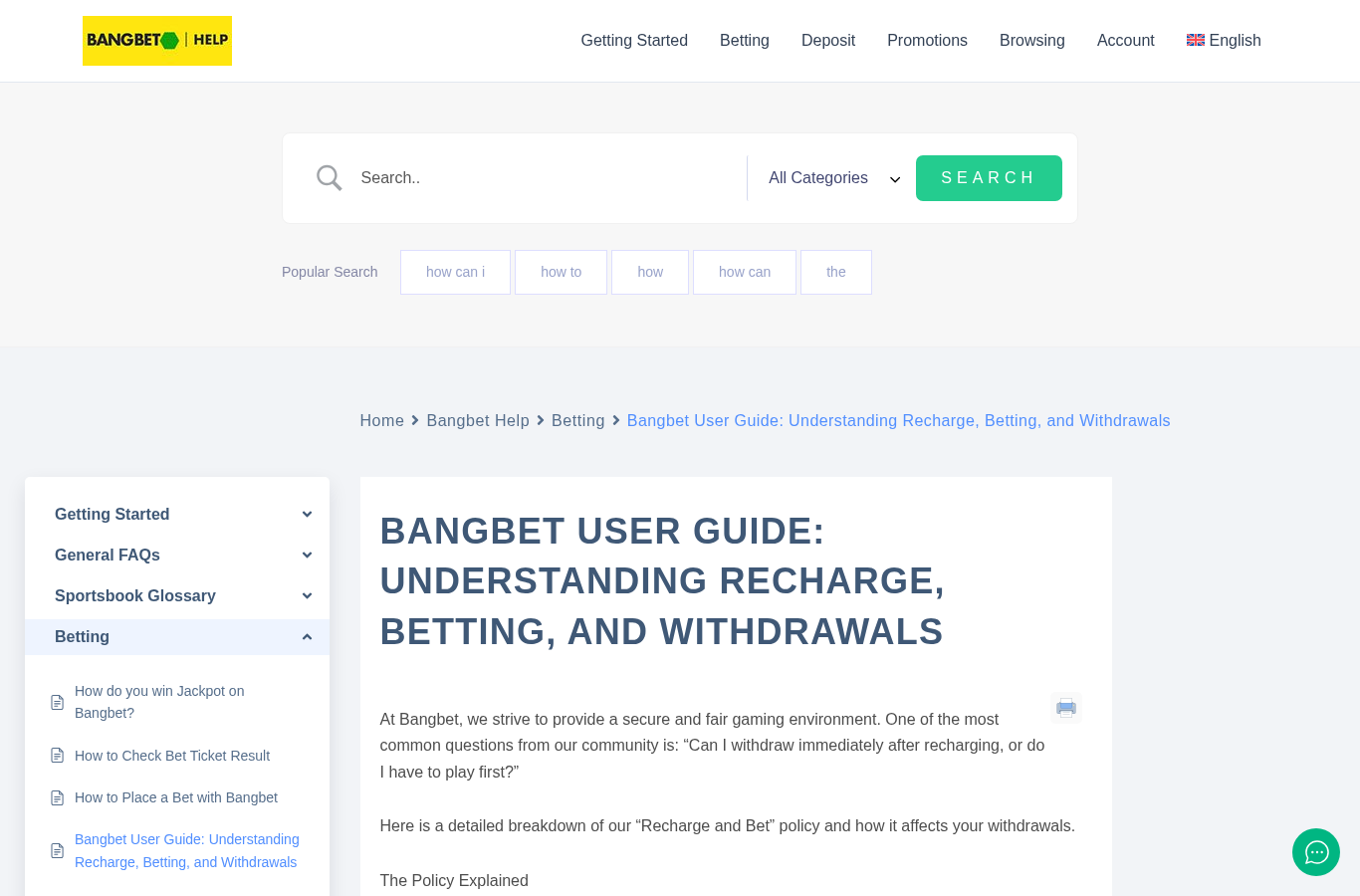
Task: Click the sentence 'Here is a detailed breakdown'
Action: pyautogui.click(x=728, y=826)
